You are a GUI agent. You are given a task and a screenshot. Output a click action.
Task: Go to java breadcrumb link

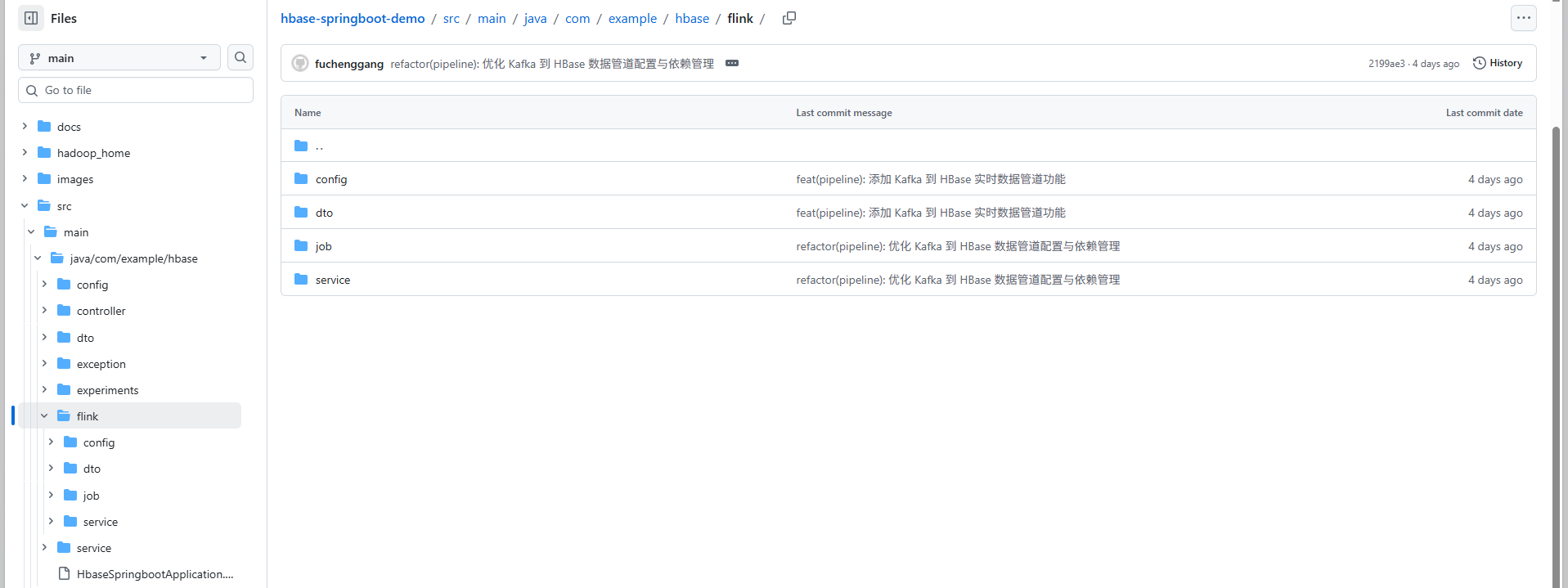(536, 18)
